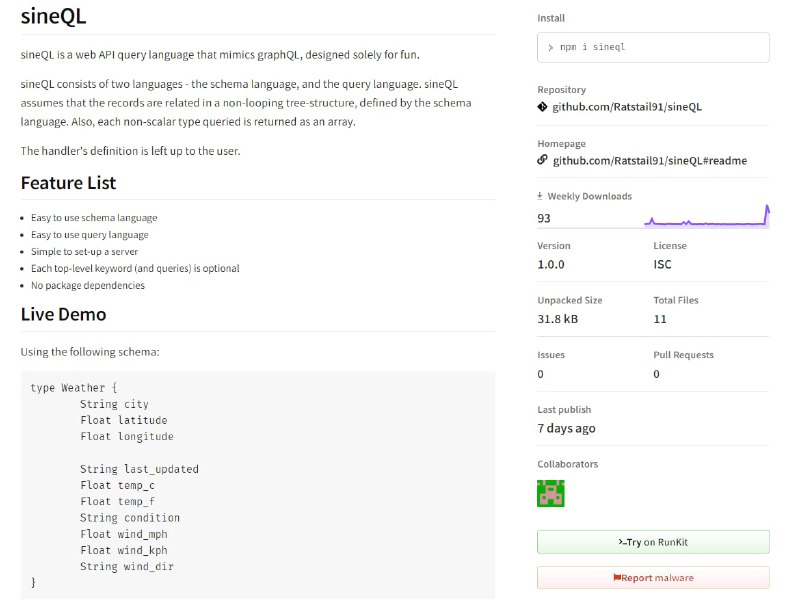Select the version number 1.0.0

tap(551, 264)
